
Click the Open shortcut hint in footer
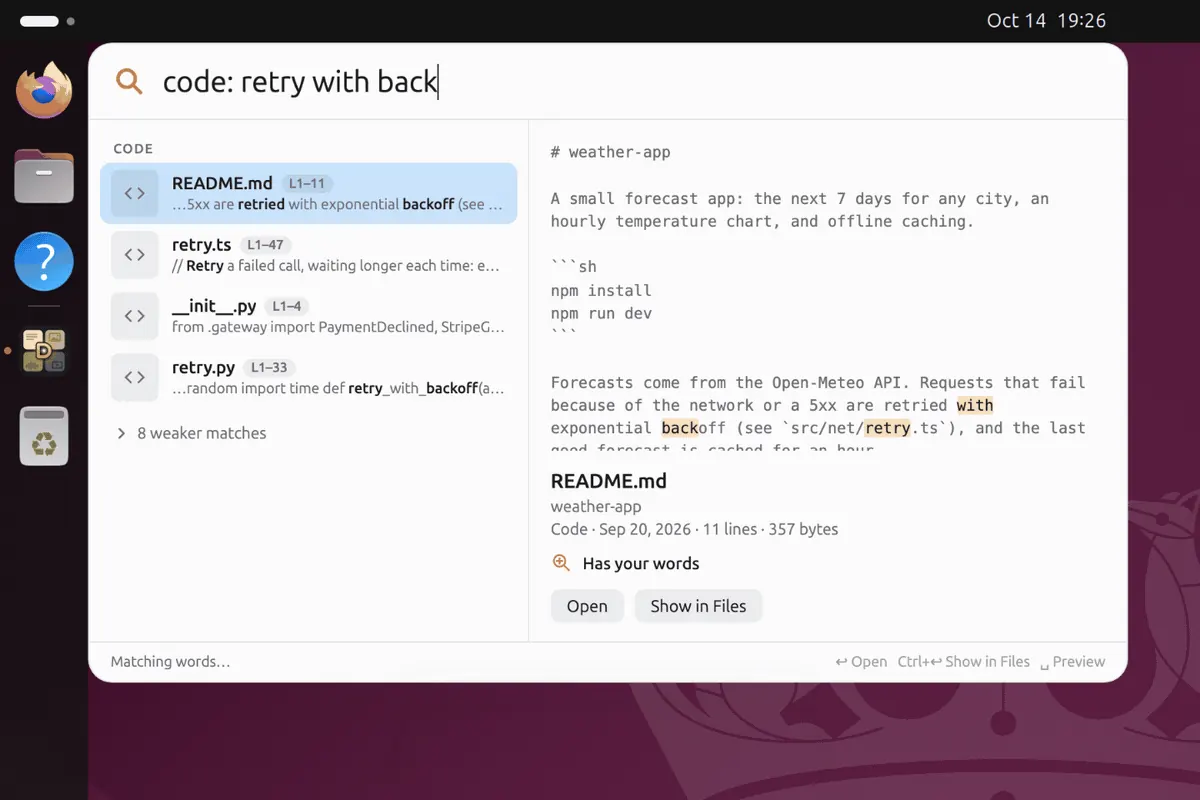[861, 662]
